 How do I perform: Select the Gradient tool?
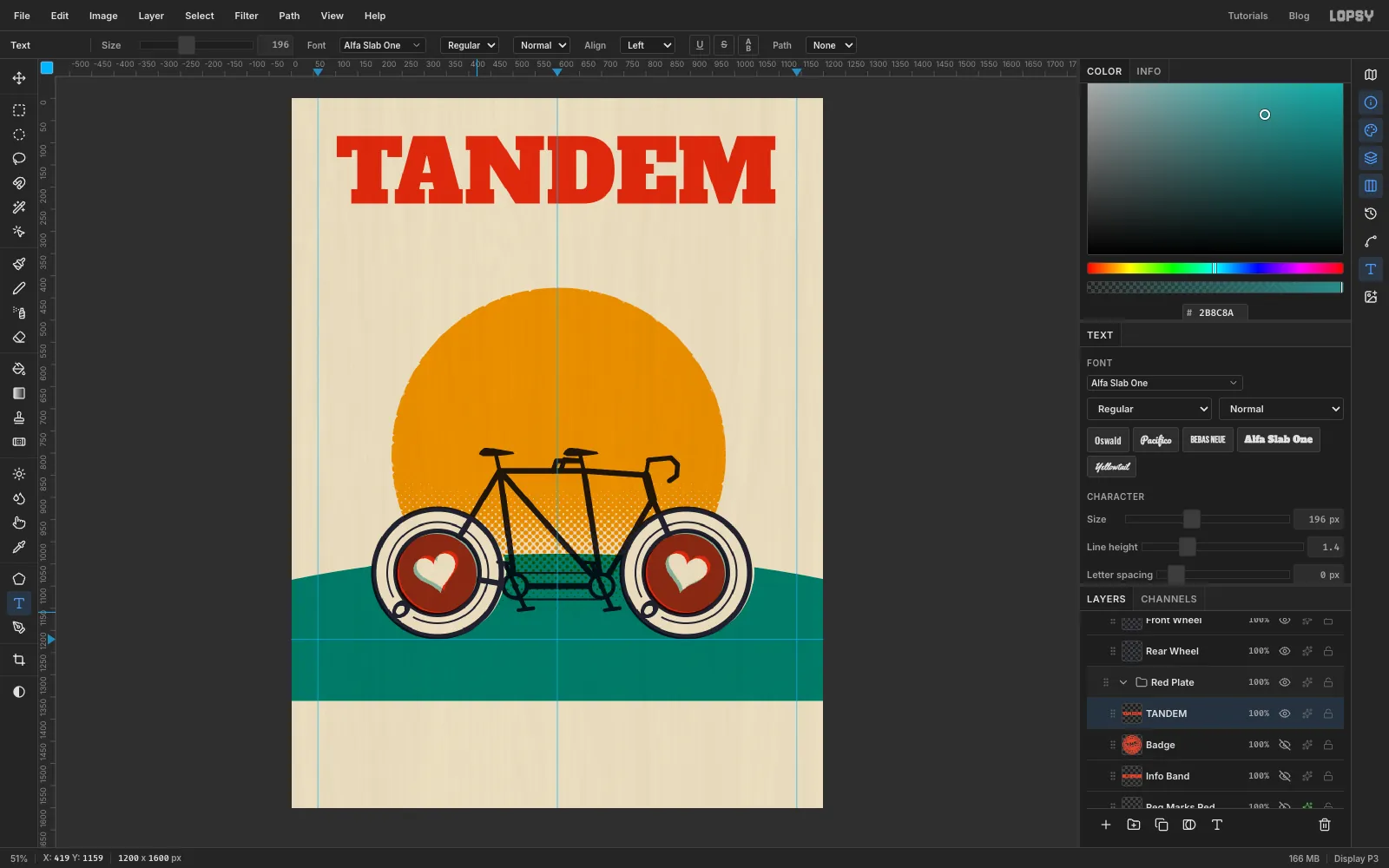19,393
